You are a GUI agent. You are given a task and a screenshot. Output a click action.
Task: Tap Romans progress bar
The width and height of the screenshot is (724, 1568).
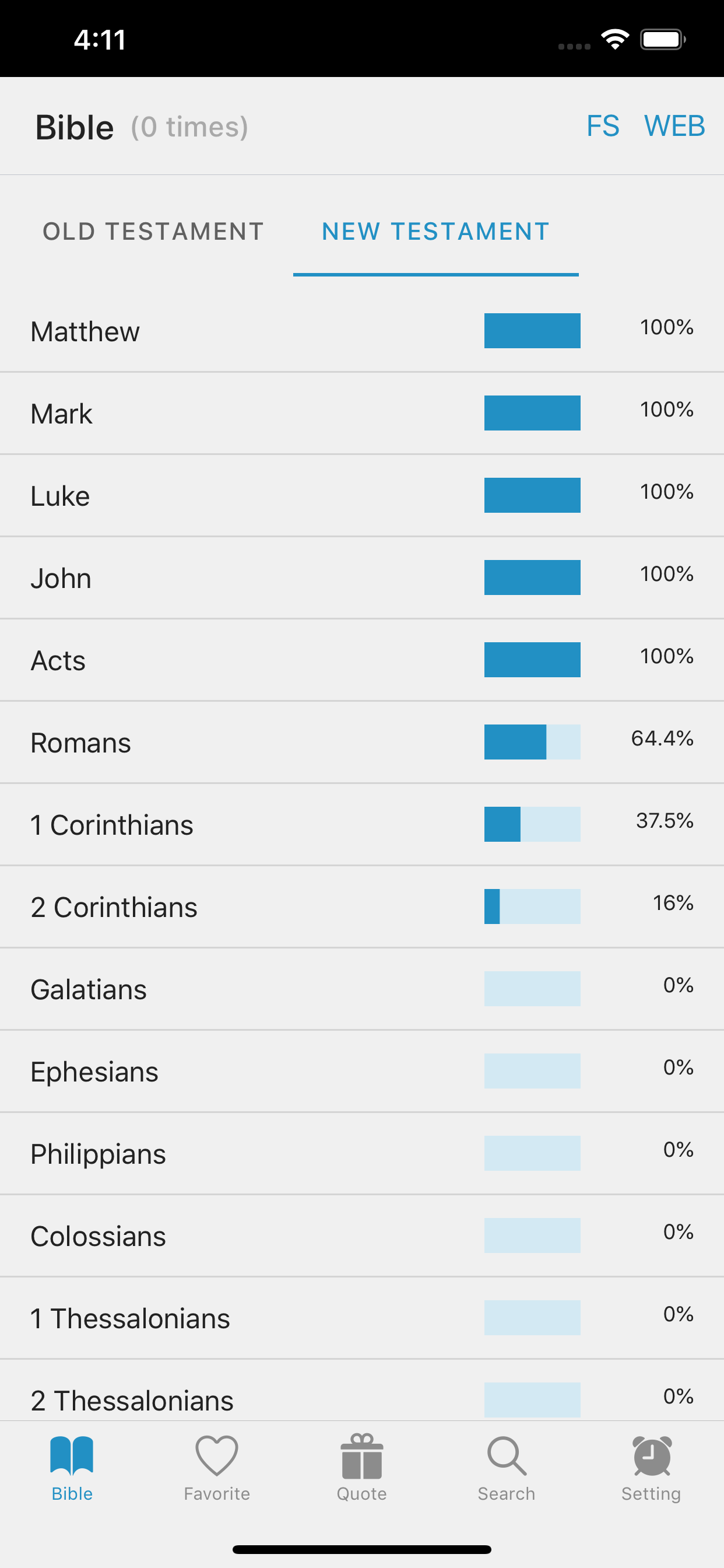pyautogui.click(x=532, y=742)
